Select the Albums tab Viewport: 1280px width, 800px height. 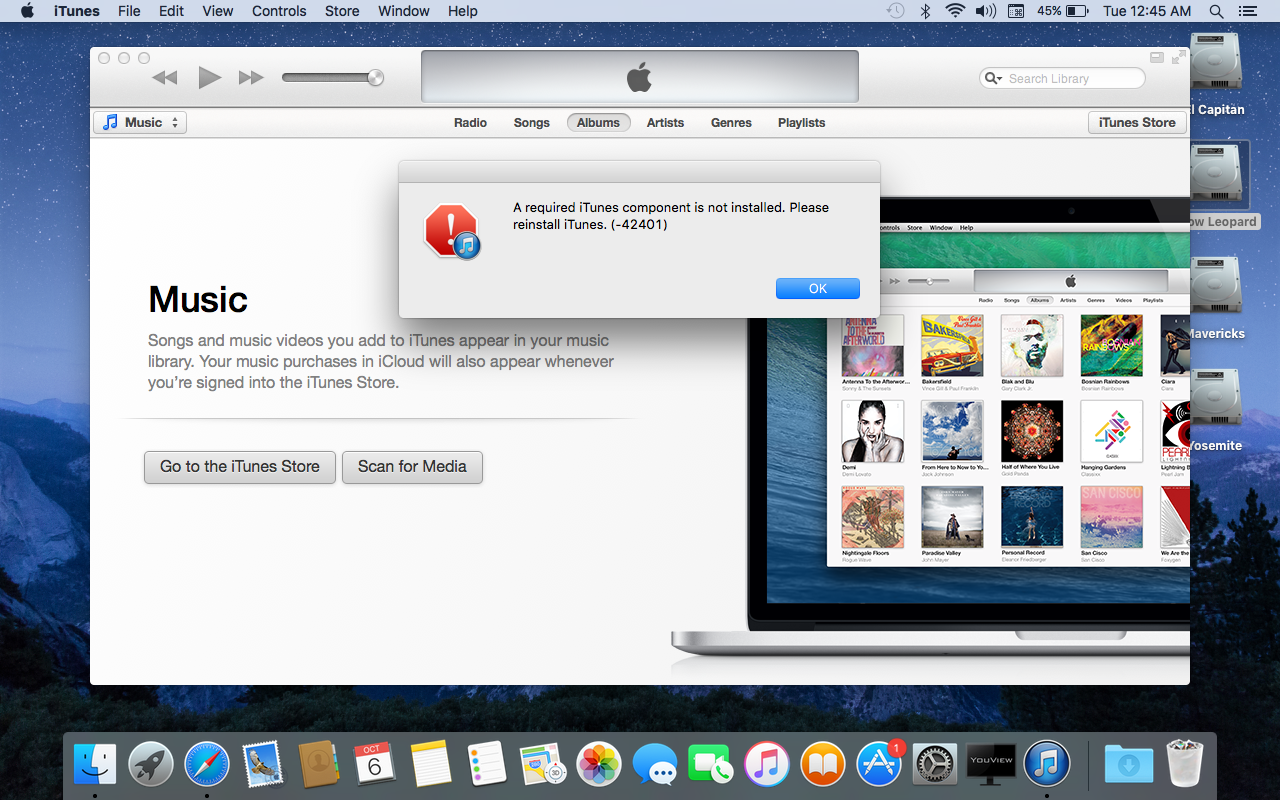pyautogui.click(x=598, y=123)
